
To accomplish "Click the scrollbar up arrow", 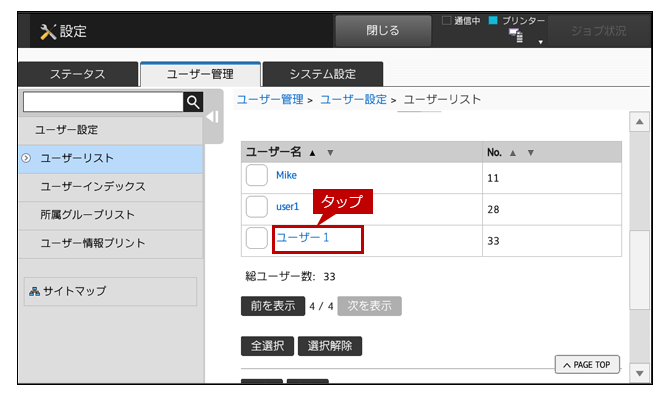I will [640, 122].
